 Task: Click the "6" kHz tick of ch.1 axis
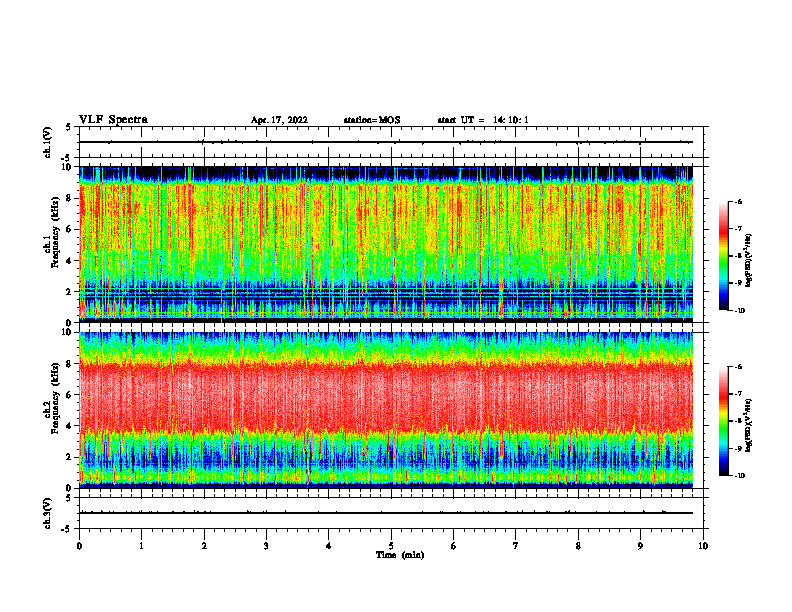click(69, 229)
